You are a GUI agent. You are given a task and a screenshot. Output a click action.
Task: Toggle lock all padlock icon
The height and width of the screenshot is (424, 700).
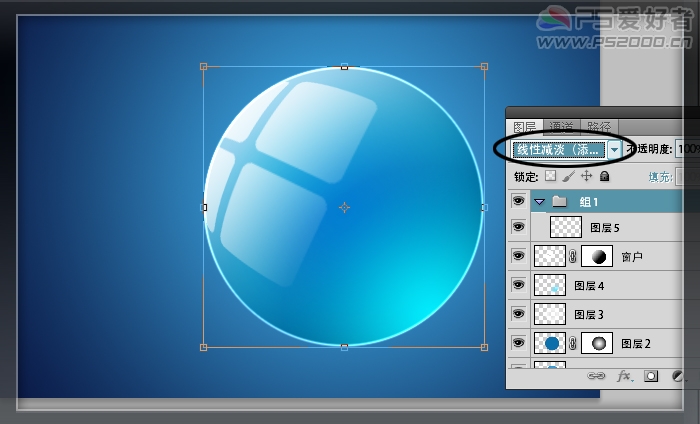604,176
